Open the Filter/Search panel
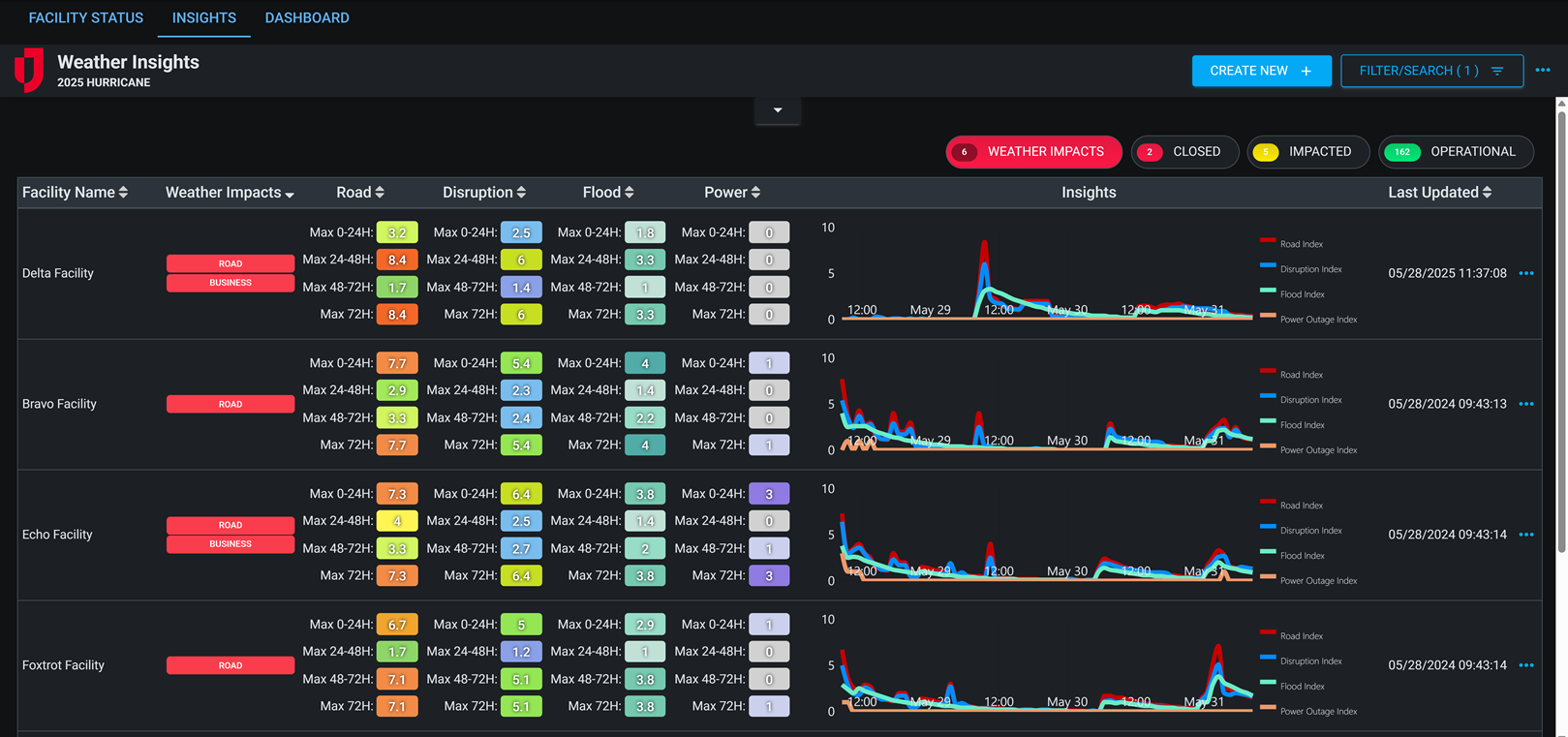Screen dimensions: 1568x737 pos(1430,71)
